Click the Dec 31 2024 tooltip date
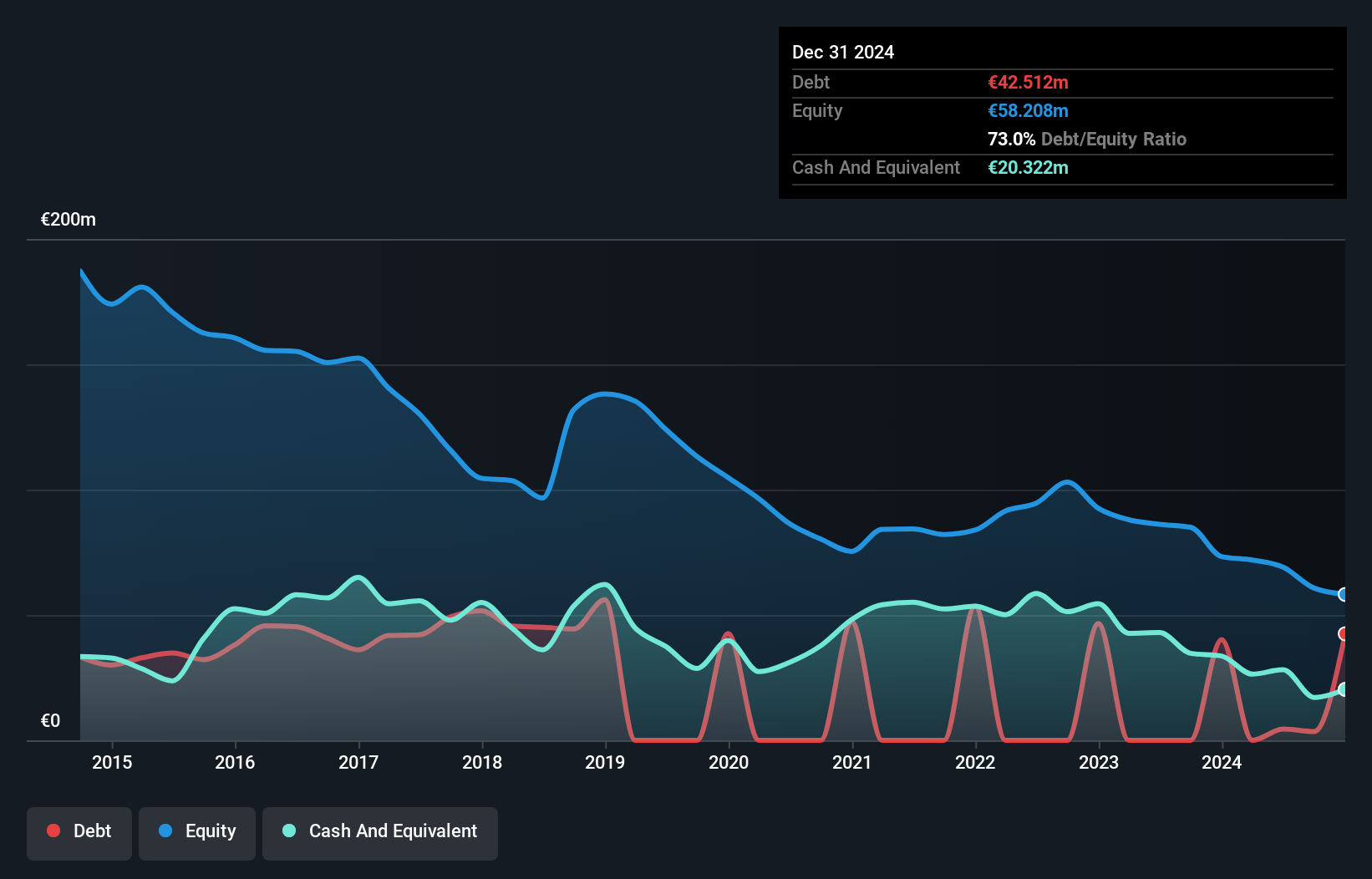 pos(843,53)
